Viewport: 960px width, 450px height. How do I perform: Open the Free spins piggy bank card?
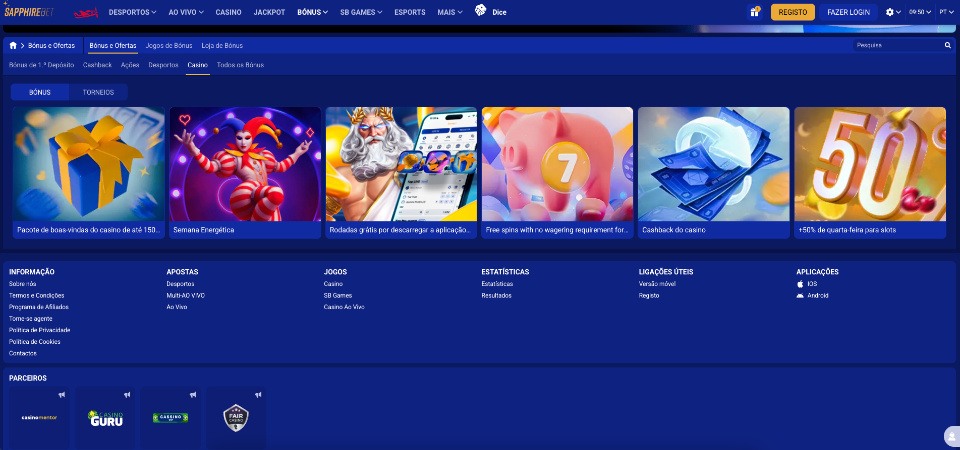click(557, 173)
